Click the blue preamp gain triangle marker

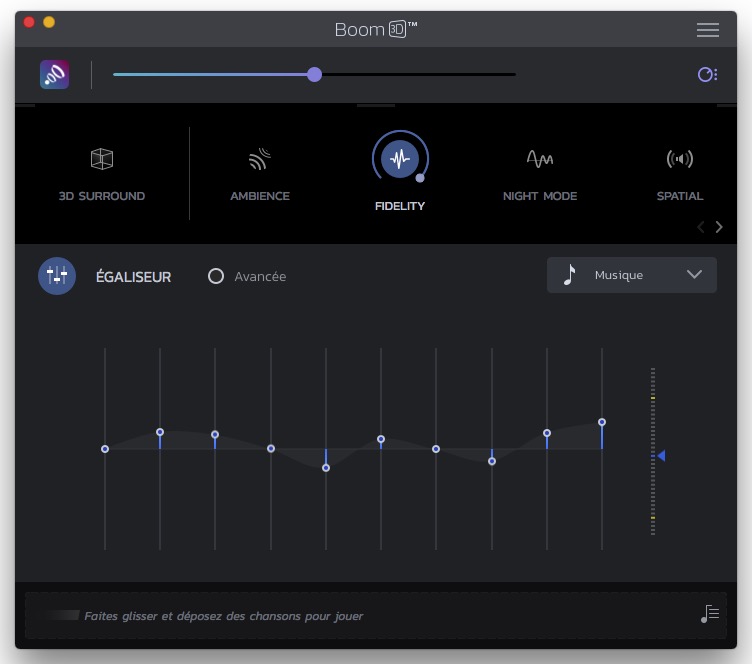click(661, 455)
